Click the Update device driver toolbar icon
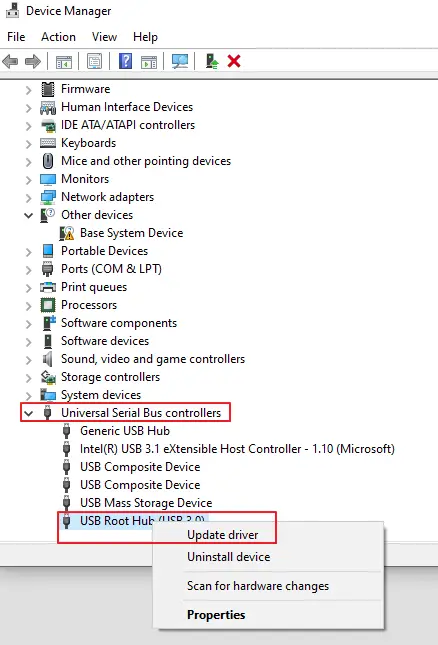 (212, 61)
